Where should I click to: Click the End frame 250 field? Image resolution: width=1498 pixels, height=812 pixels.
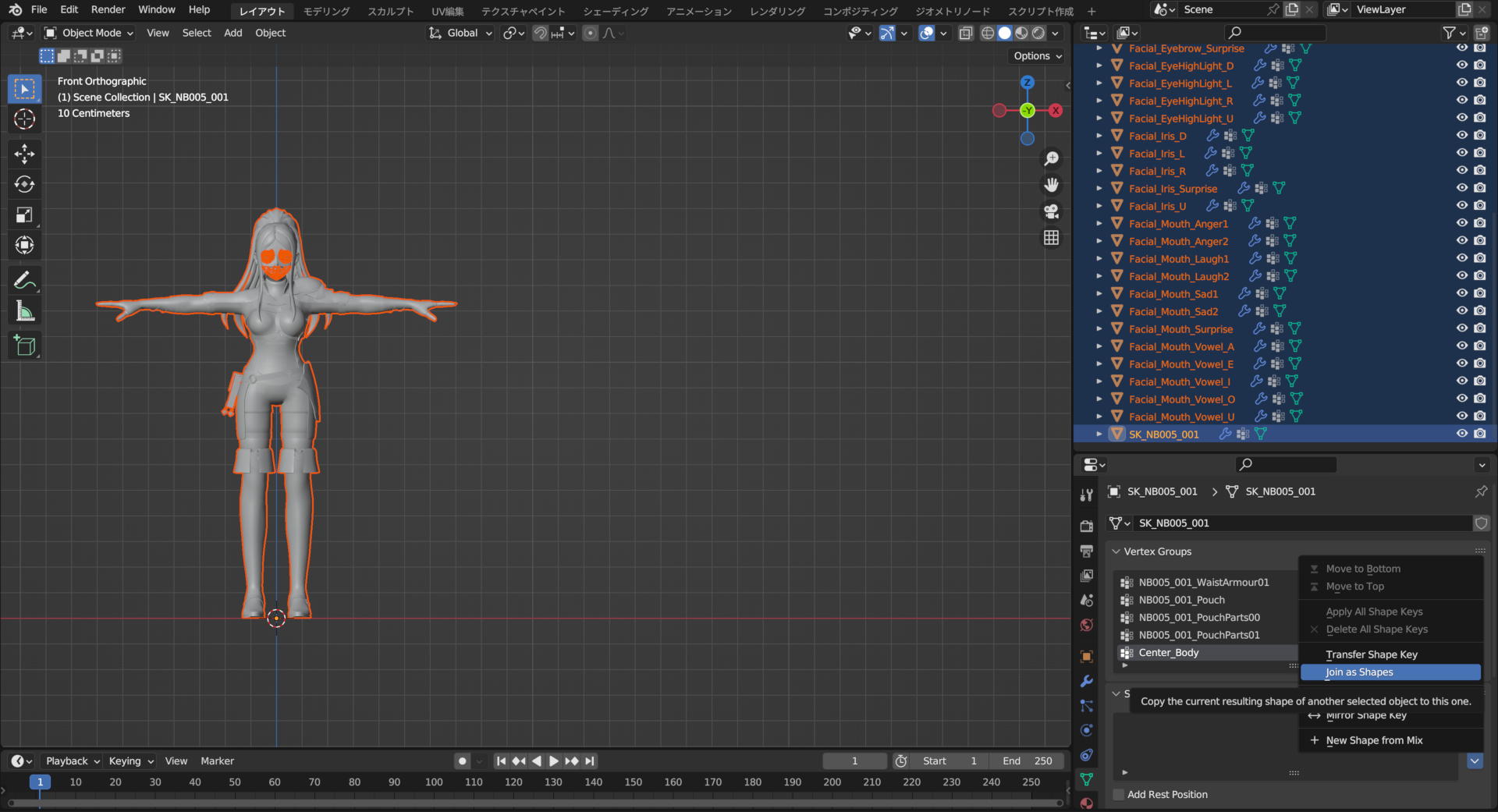point(1028,761)
